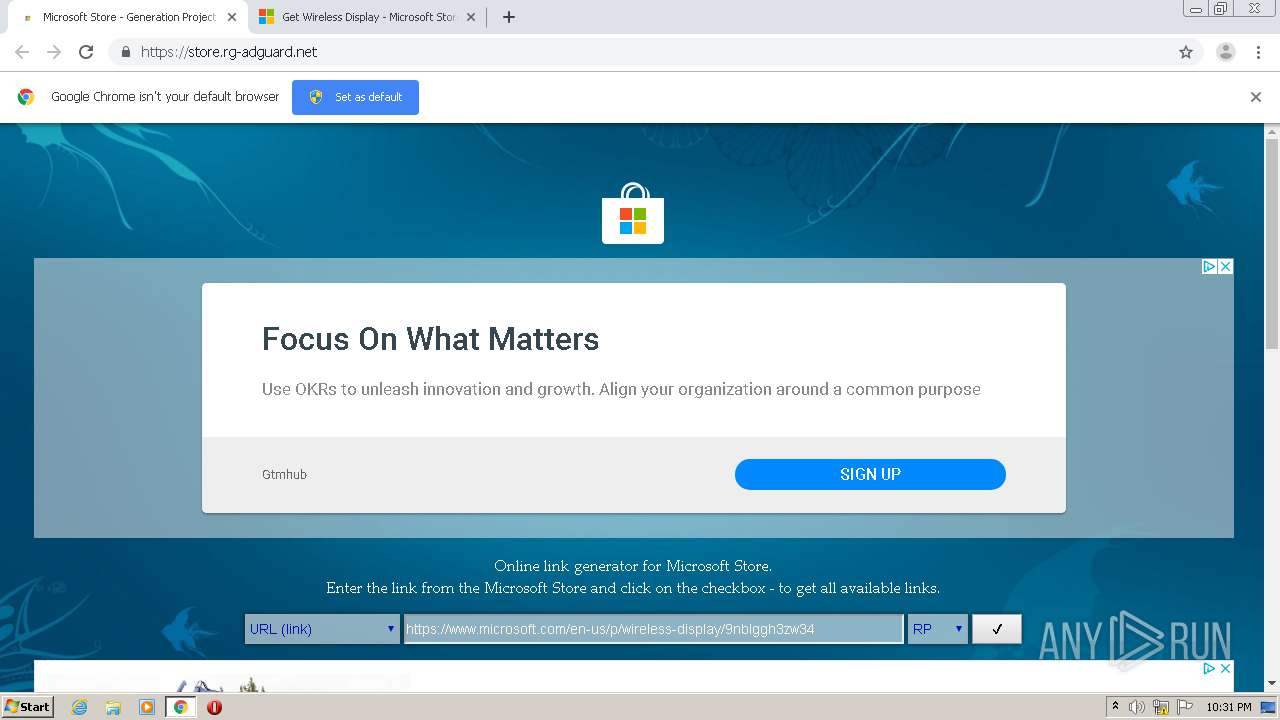Image resolution: width=1280 pixels, height=720 pixels.
Task: Click the scrollbar down arrow
Action: coord(1272,684)
